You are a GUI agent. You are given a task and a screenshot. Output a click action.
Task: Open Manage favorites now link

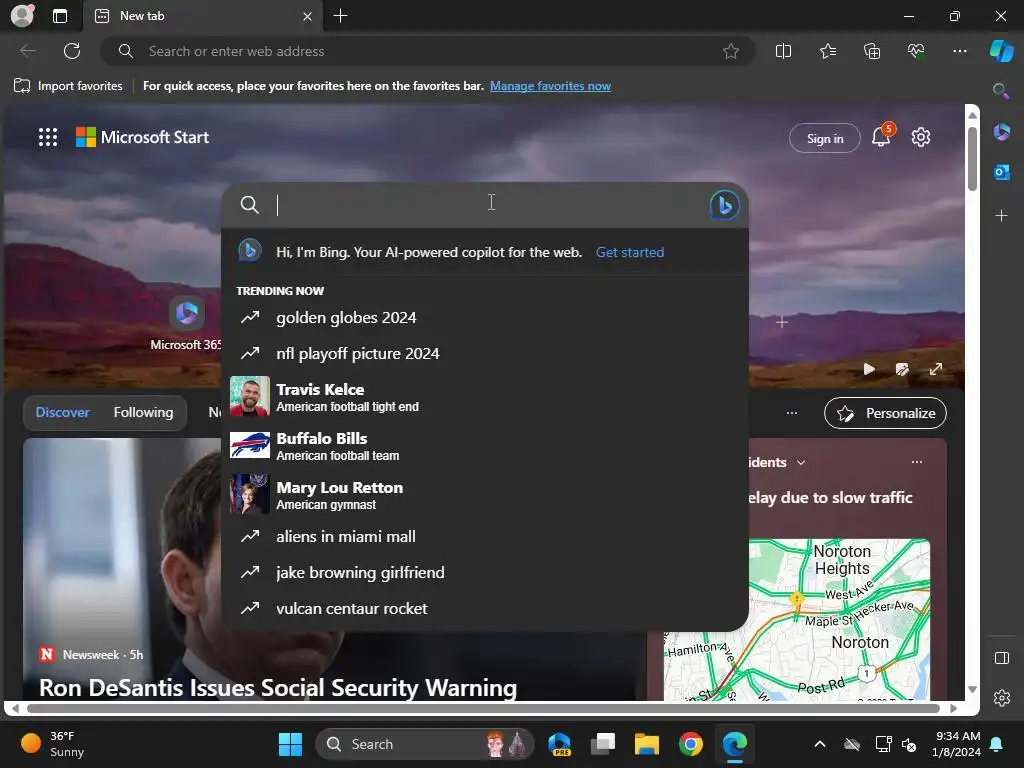[551, 86]
